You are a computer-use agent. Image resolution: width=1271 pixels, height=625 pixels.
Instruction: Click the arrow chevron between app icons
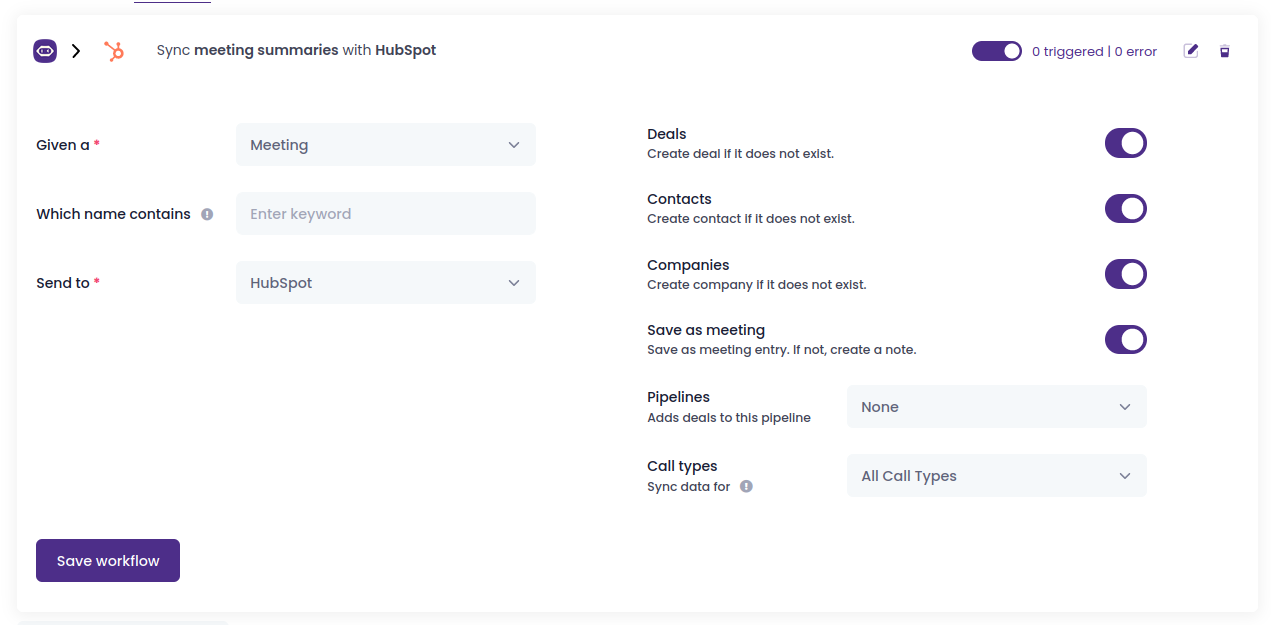76,51
